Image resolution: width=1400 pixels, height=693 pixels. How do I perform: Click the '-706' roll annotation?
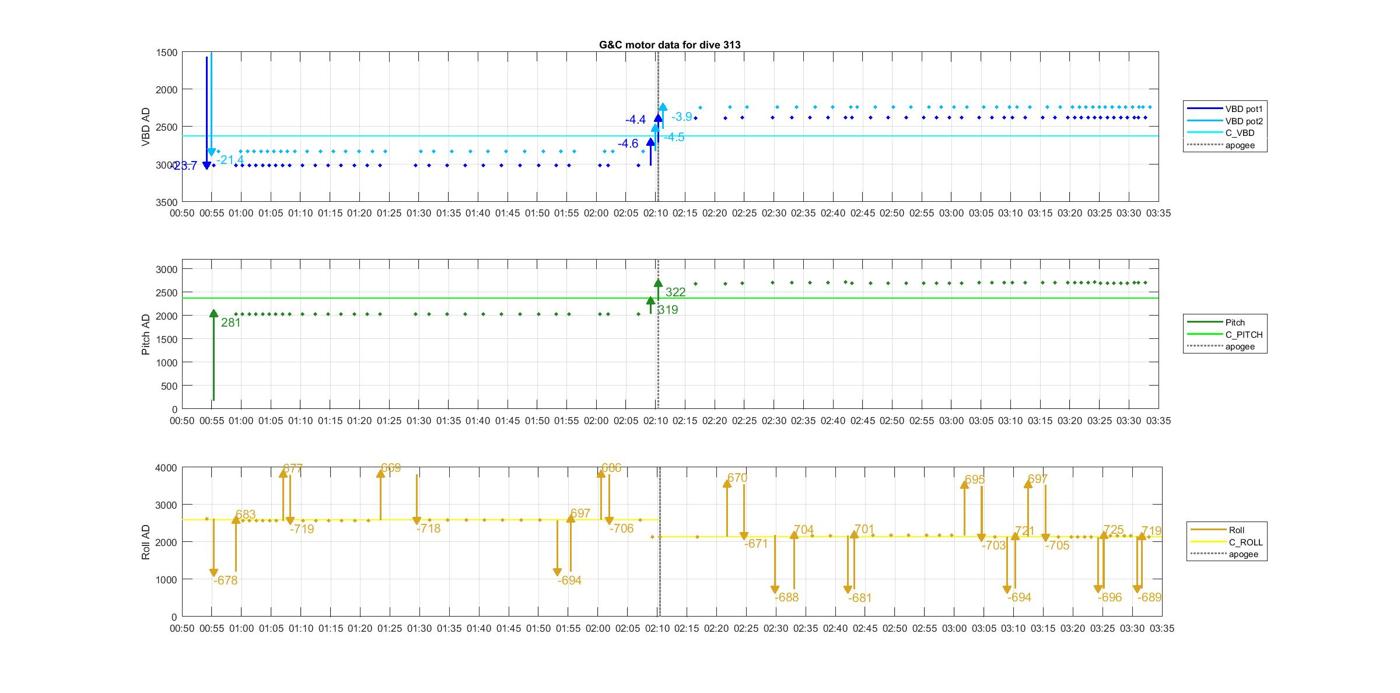[622, 529]
